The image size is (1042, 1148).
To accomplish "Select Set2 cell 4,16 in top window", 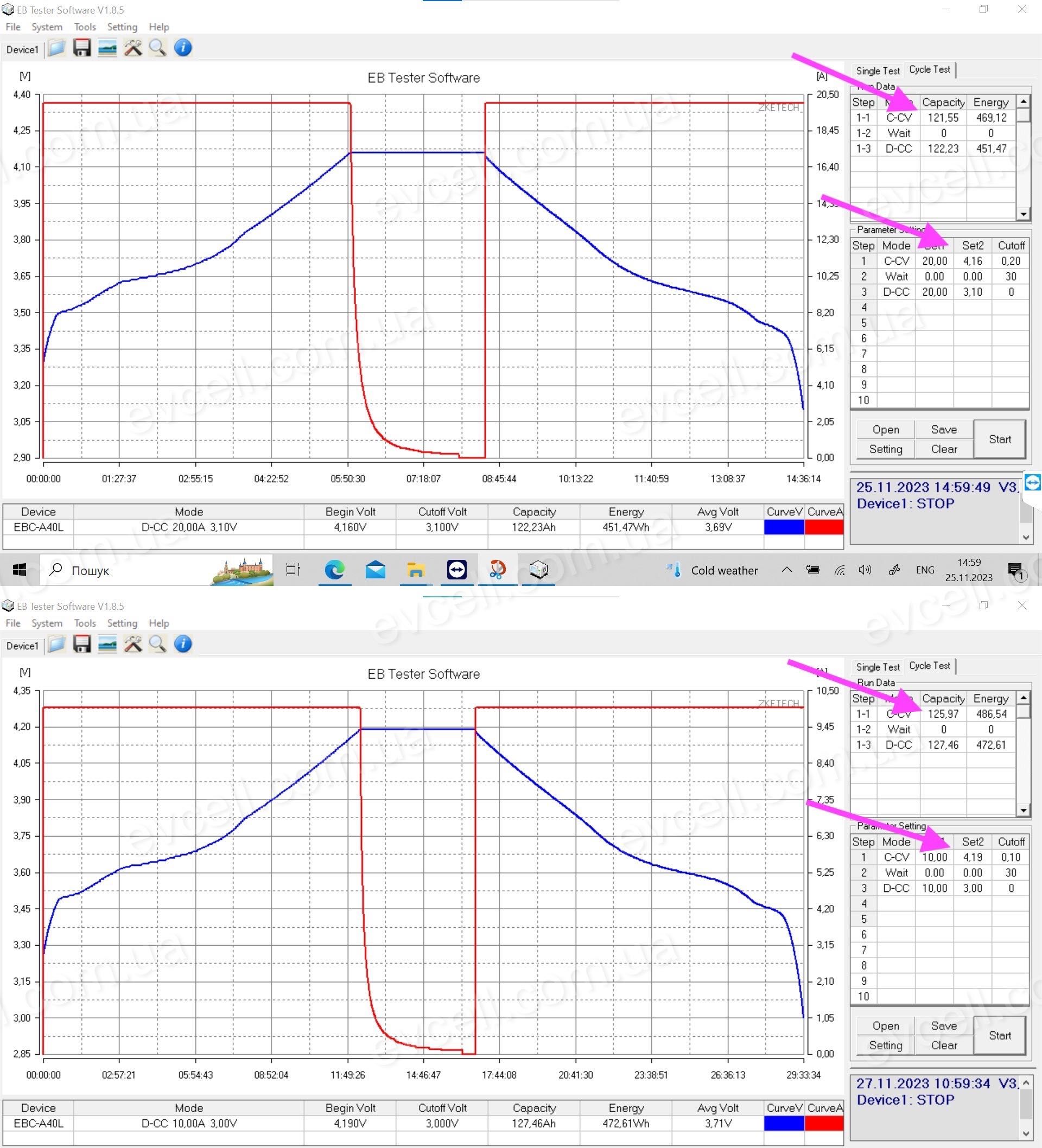I will point(973,261).
